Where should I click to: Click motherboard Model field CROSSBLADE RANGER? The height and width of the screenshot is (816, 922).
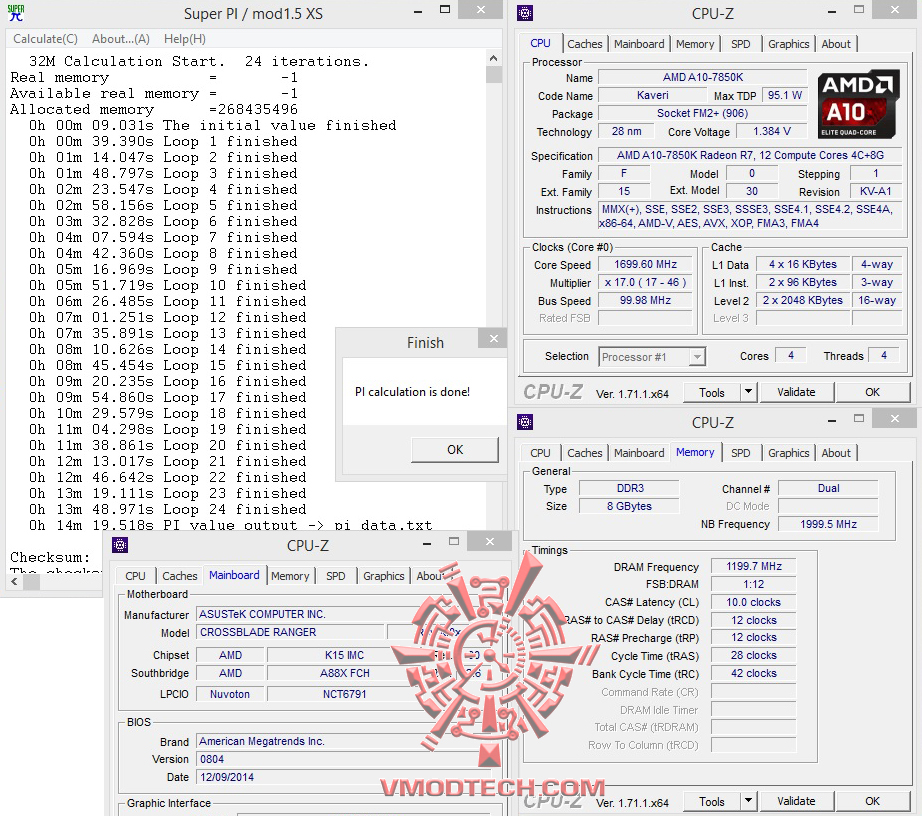pos(290,633)
